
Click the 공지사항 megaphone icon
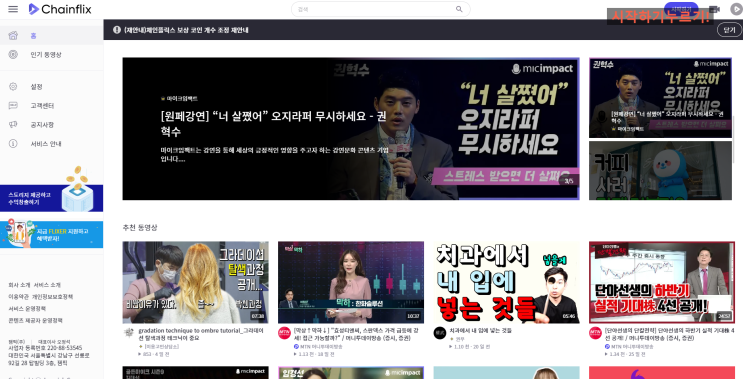coord(13,124)
